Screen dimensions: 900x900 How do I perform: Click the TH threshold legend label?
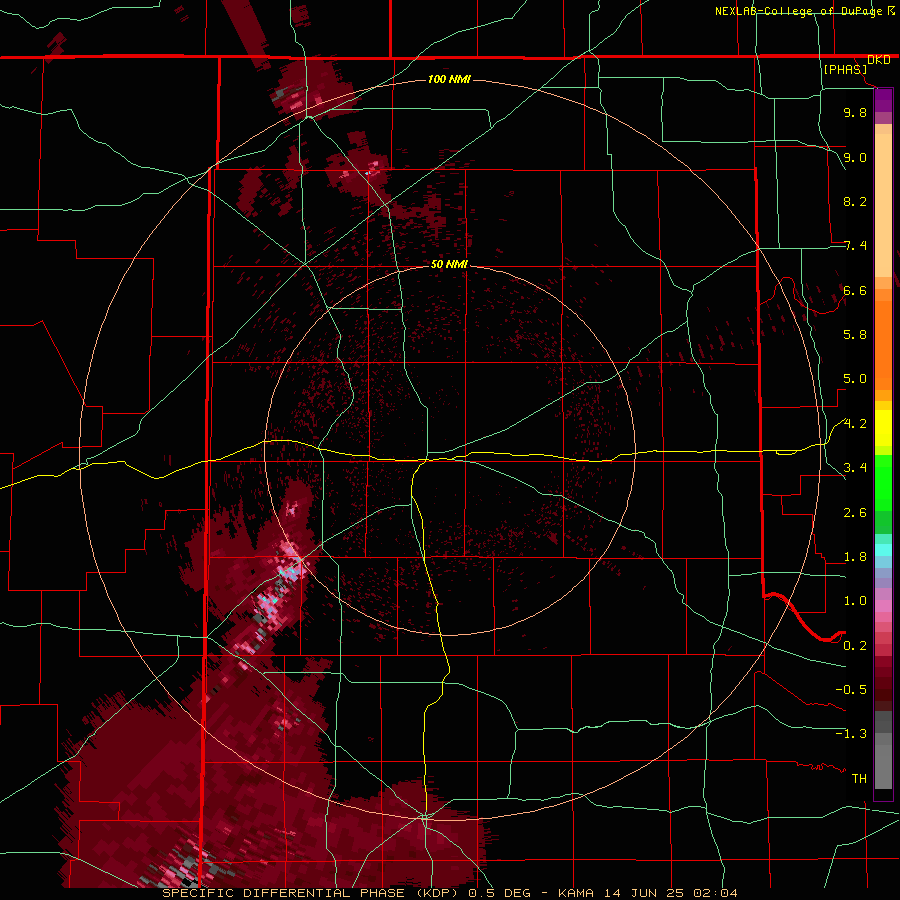(x=859, y=779)
